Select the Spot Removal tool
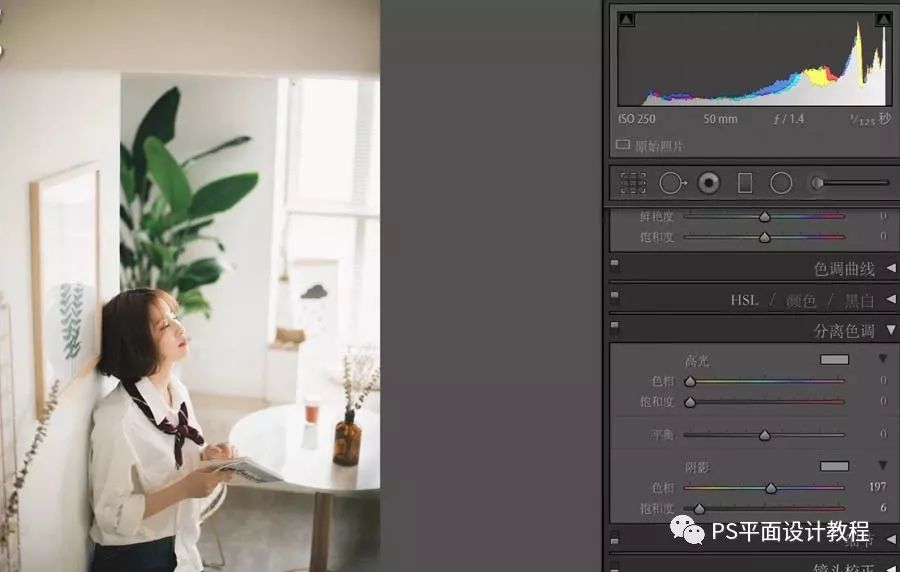 [x=673, y=184]
